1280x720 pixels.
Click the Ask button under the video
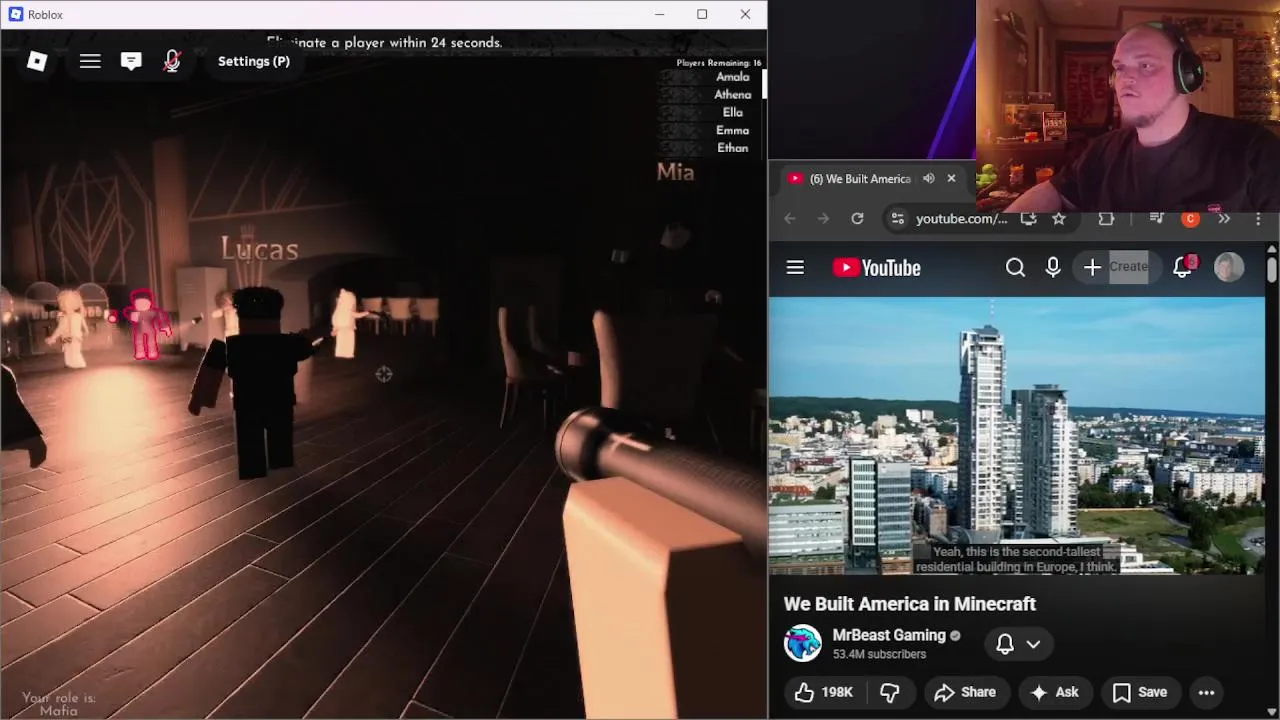point(1054,692)
